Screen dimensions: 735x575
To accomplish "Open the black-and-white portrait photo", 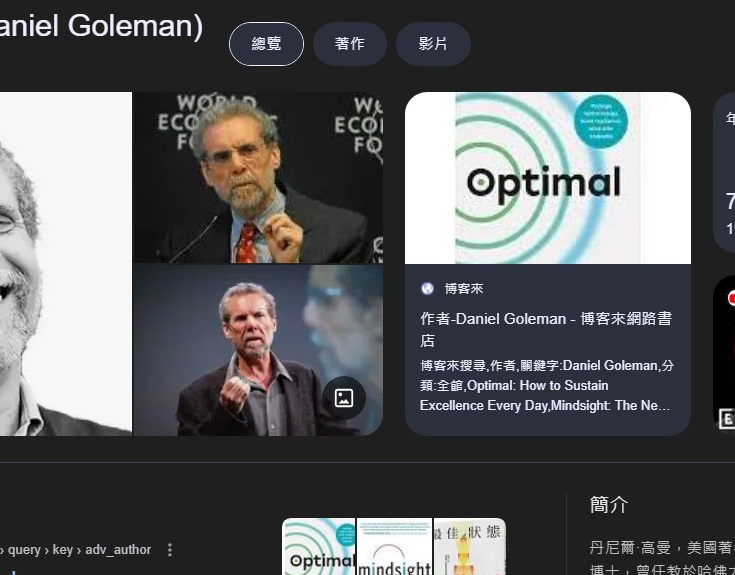I will click(66, 264).
